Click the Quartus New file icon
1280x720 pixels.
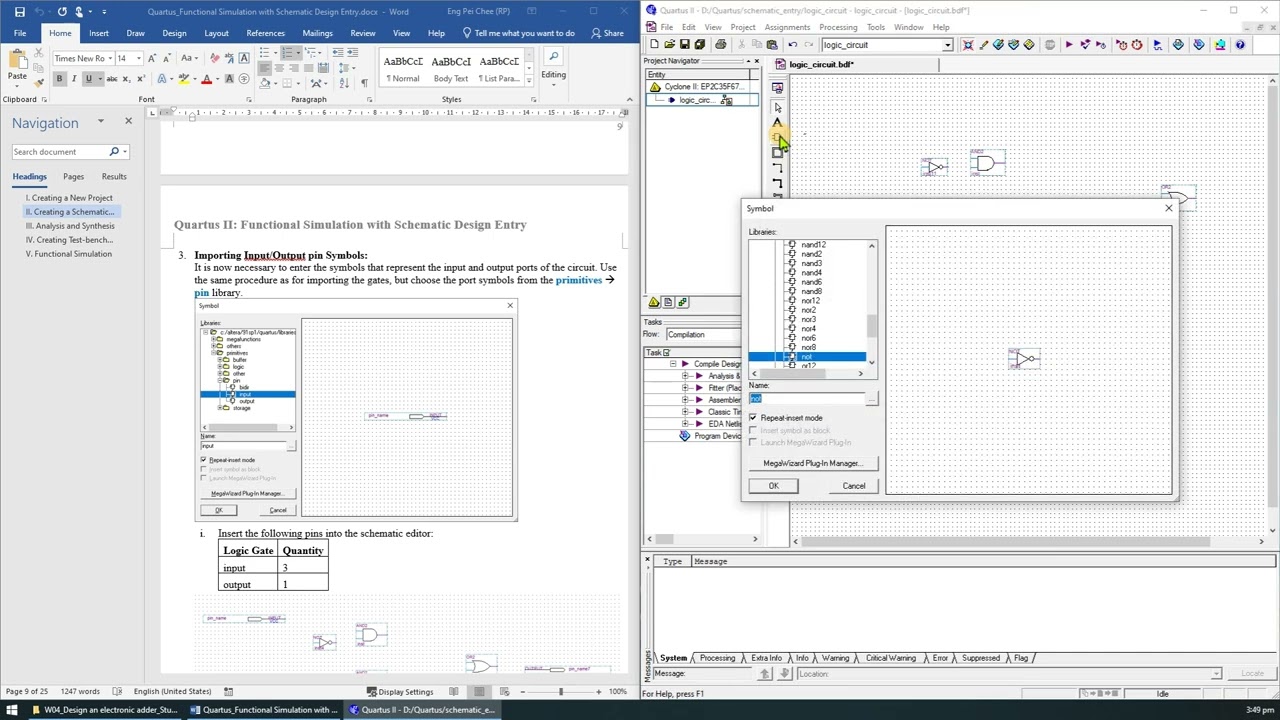pyautogui.click(x=654, y=45)
